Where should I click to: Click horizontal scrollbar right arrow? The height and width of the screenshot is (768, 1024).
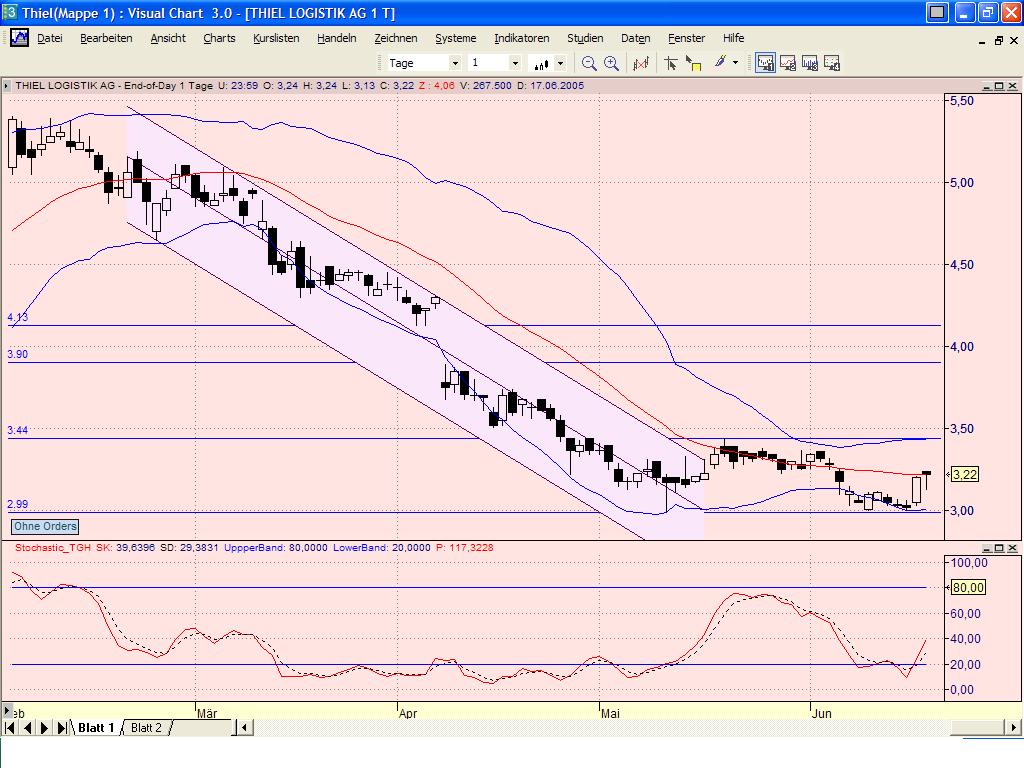[1014, 728]
